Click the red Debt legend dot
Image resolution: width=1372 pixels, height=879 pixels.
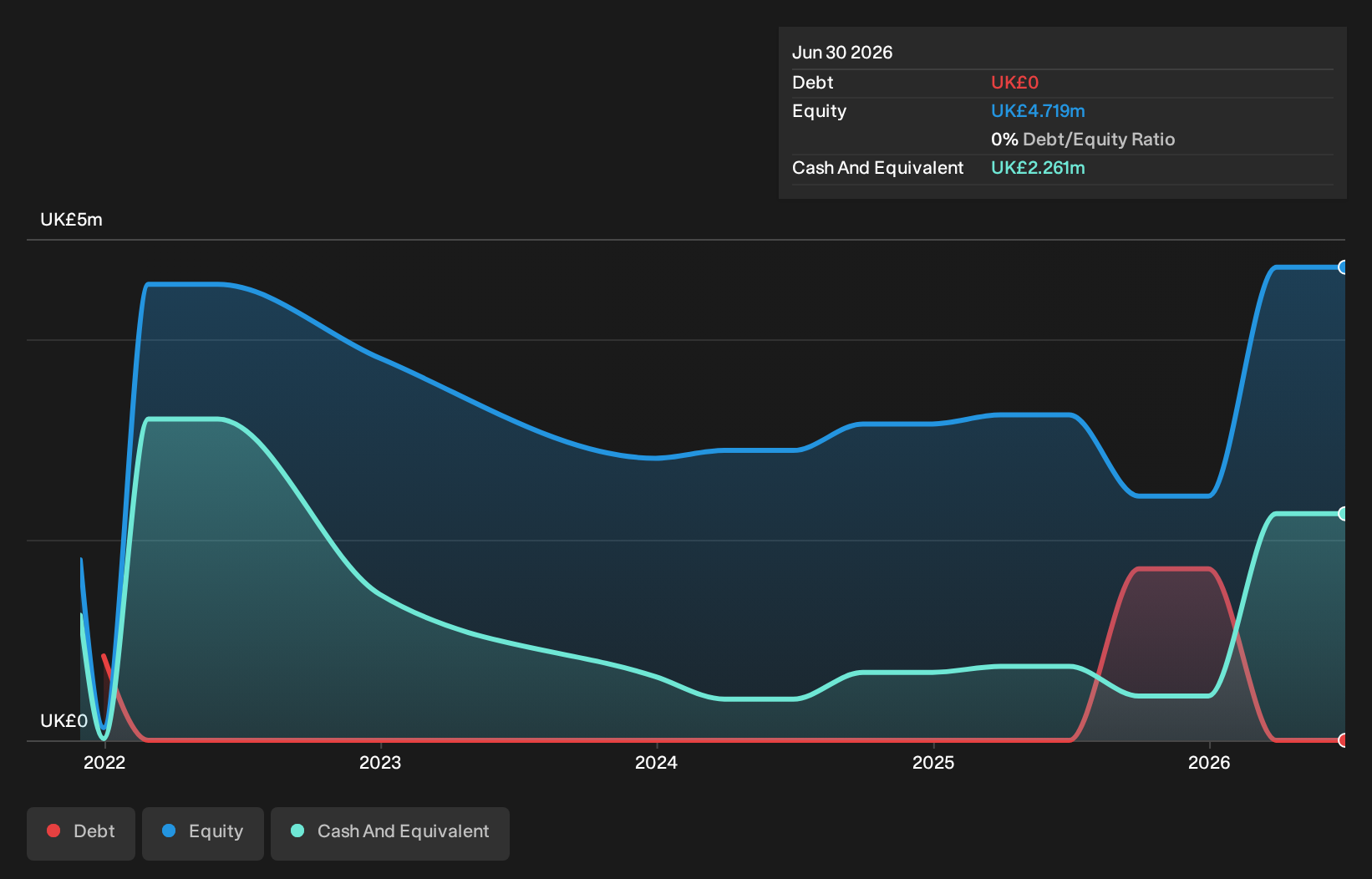click(53, 831)
